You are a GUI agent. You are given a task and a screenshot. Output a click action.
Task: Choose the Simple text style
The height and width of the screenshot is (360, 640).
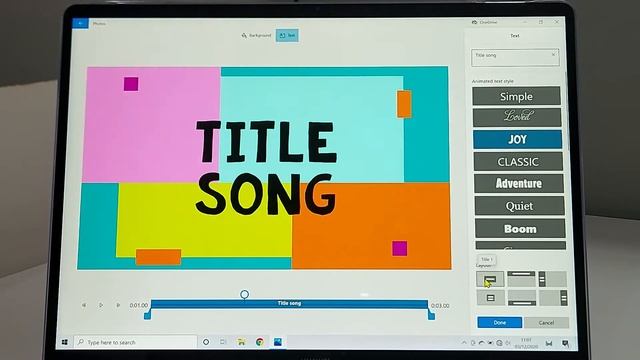pos(516,96)
